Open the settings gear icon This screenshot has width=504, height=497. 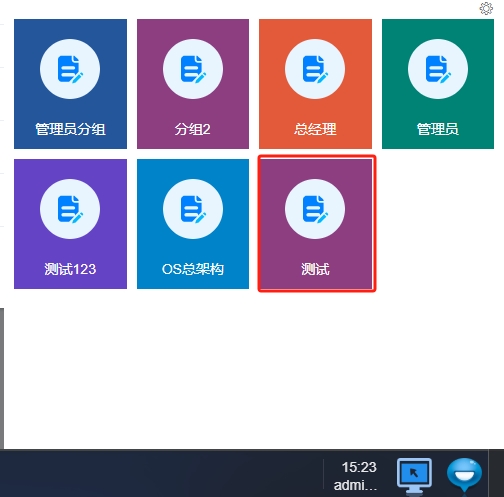tap(486, 8)
